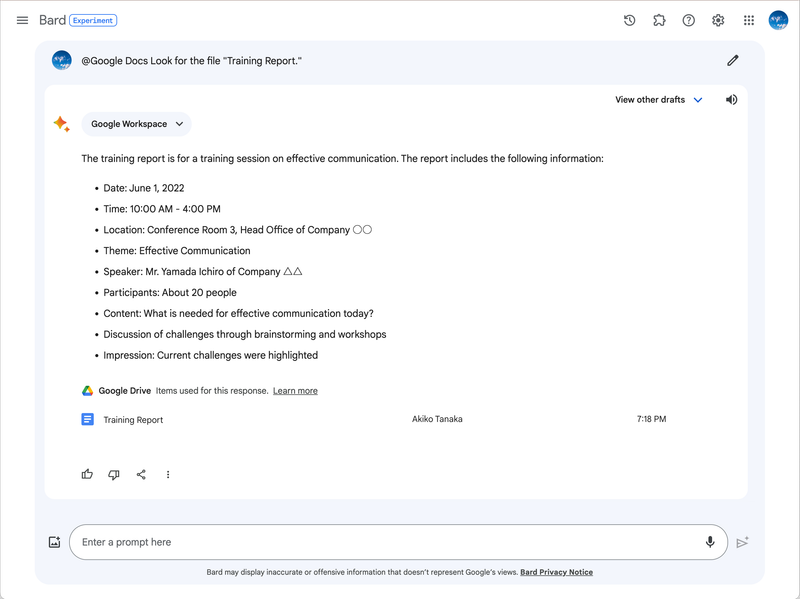
Task: Submit the prompt with send icon
Action: click(743, 542)
